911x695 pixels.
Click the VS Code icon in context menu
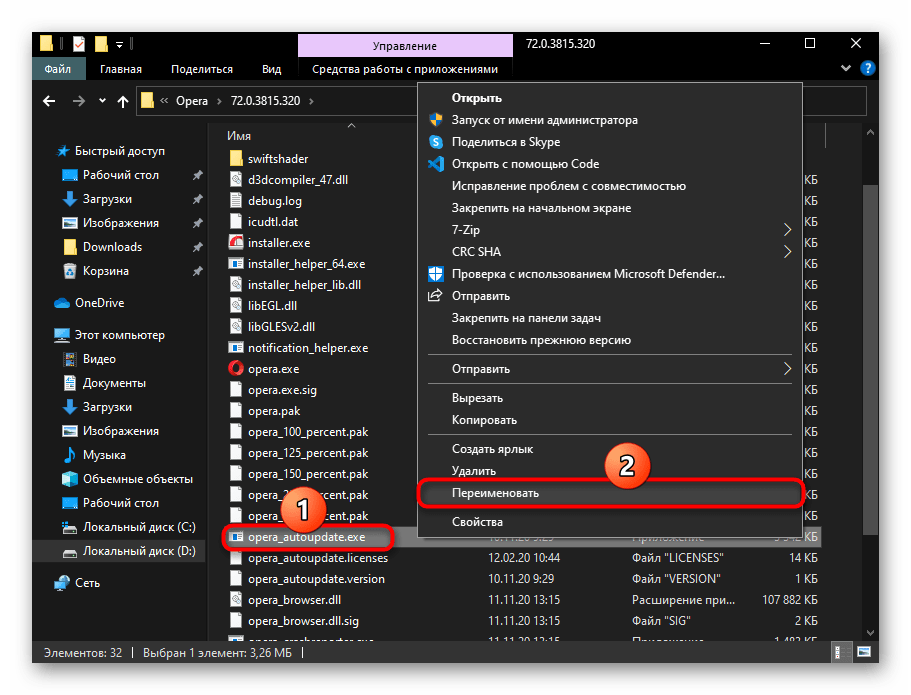[x=436, y=164]
